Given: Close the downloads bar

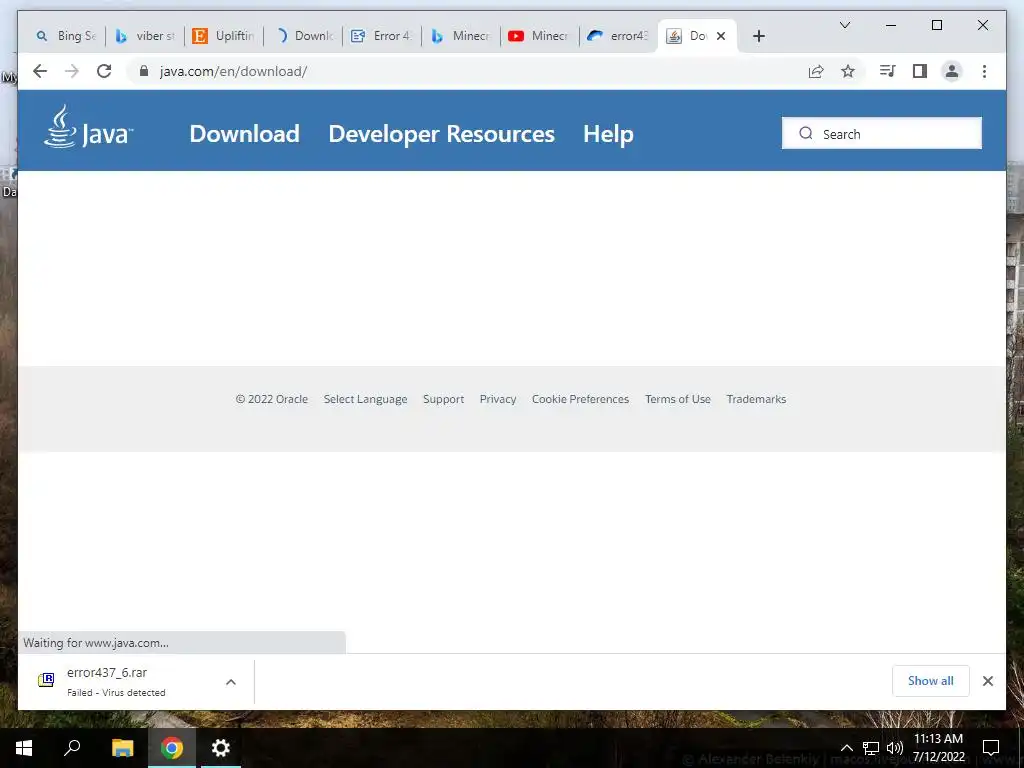Looking at the screenshot, I should coord(988,681).
